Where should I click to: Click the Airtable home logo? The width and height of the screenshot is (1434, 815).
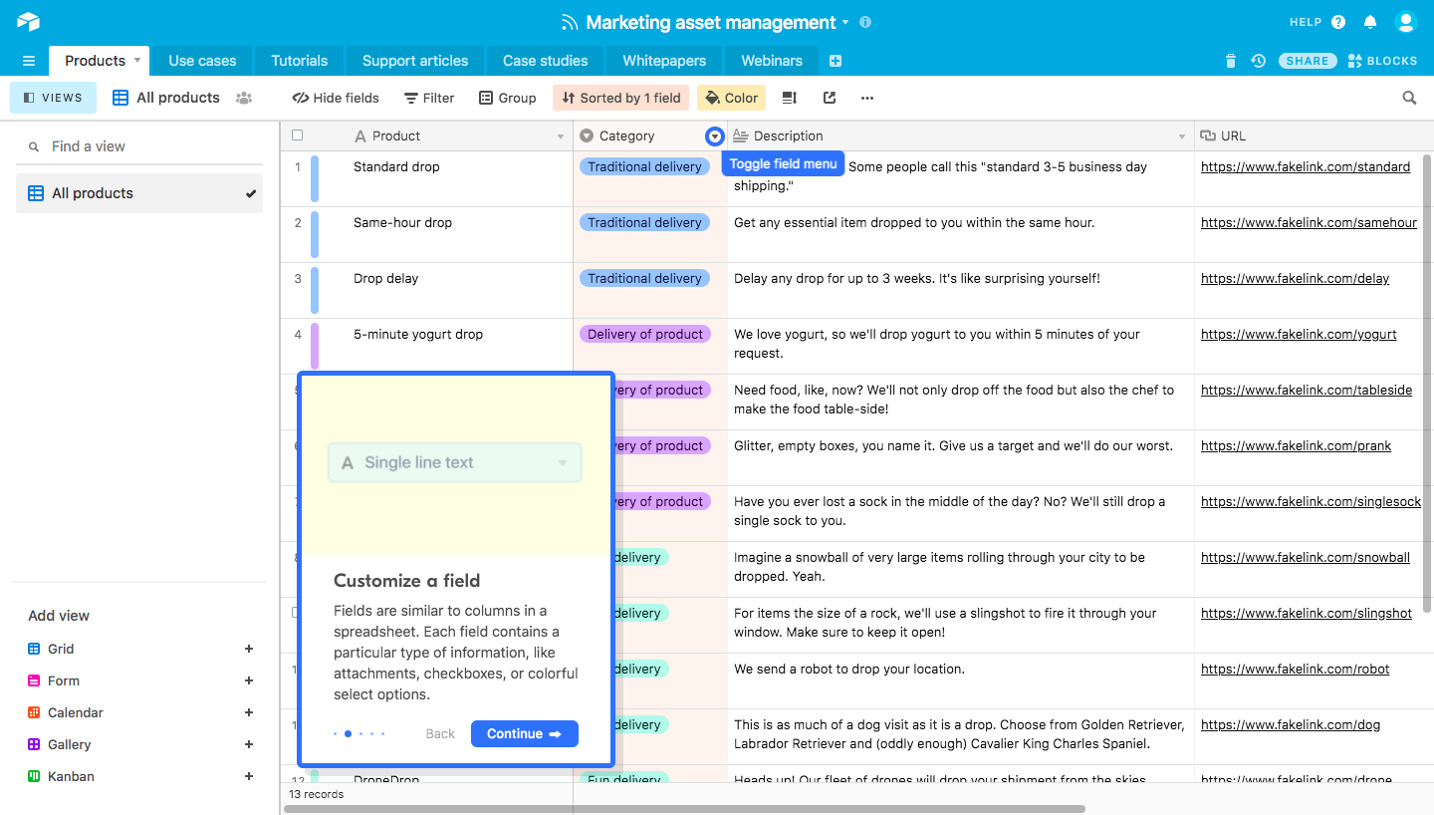(28, 21)
